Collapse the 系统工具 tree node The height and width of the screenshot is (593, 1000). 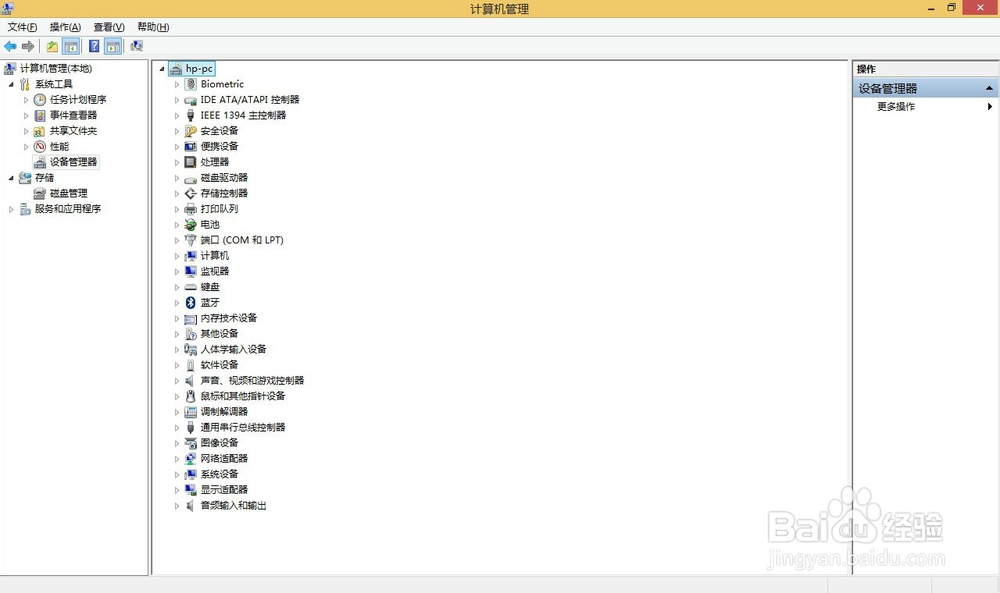point(11,84)
